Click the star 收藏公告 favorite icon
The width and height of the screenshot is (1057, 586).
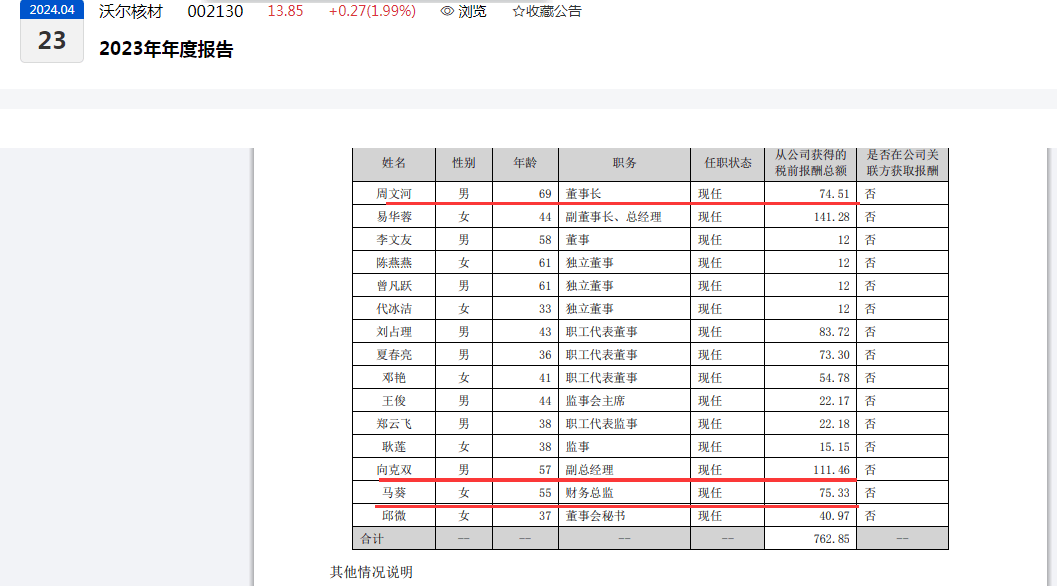click(x=518, y=11)
